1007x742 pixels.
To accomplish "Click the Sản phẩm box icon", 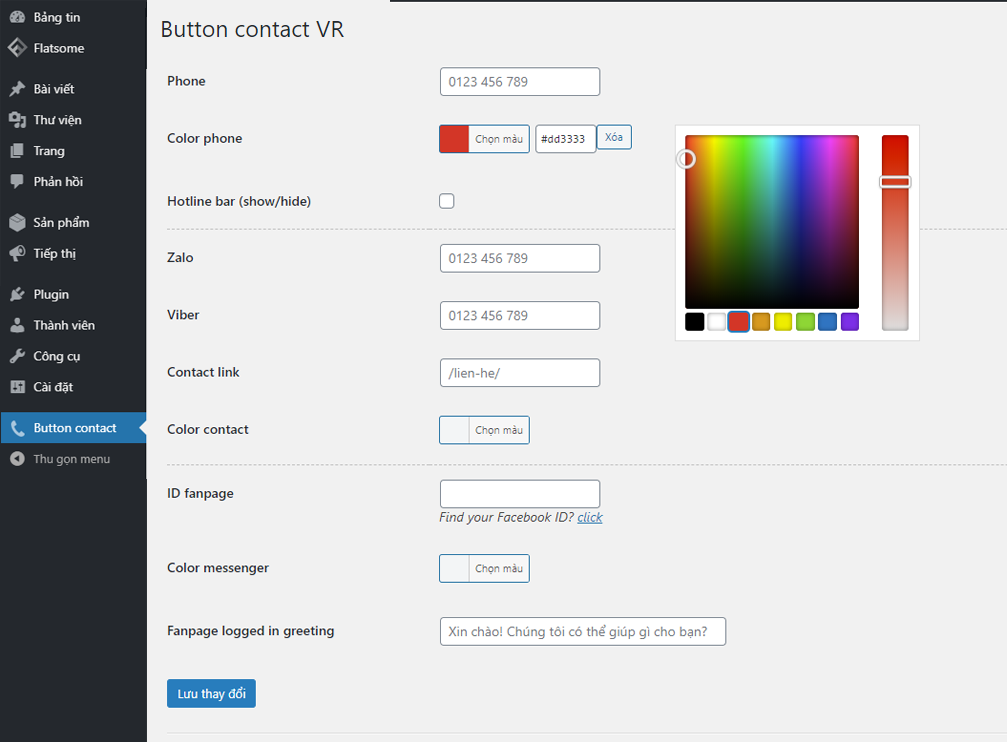I will [x=17, y=223].
